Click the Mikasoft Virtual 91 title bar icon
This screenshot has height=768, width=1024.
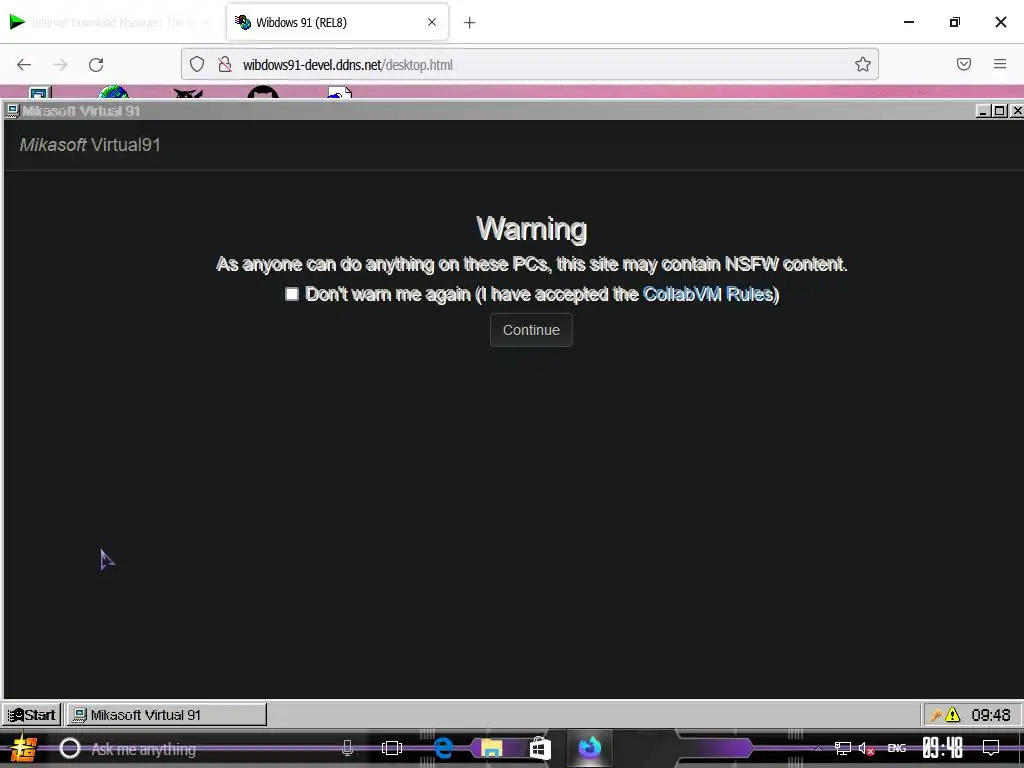click(x=12, y=111)
